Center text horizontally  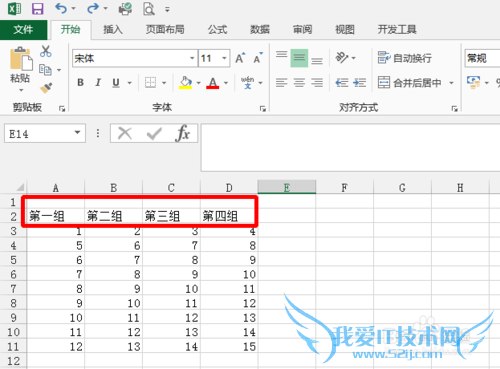[299, 82]
